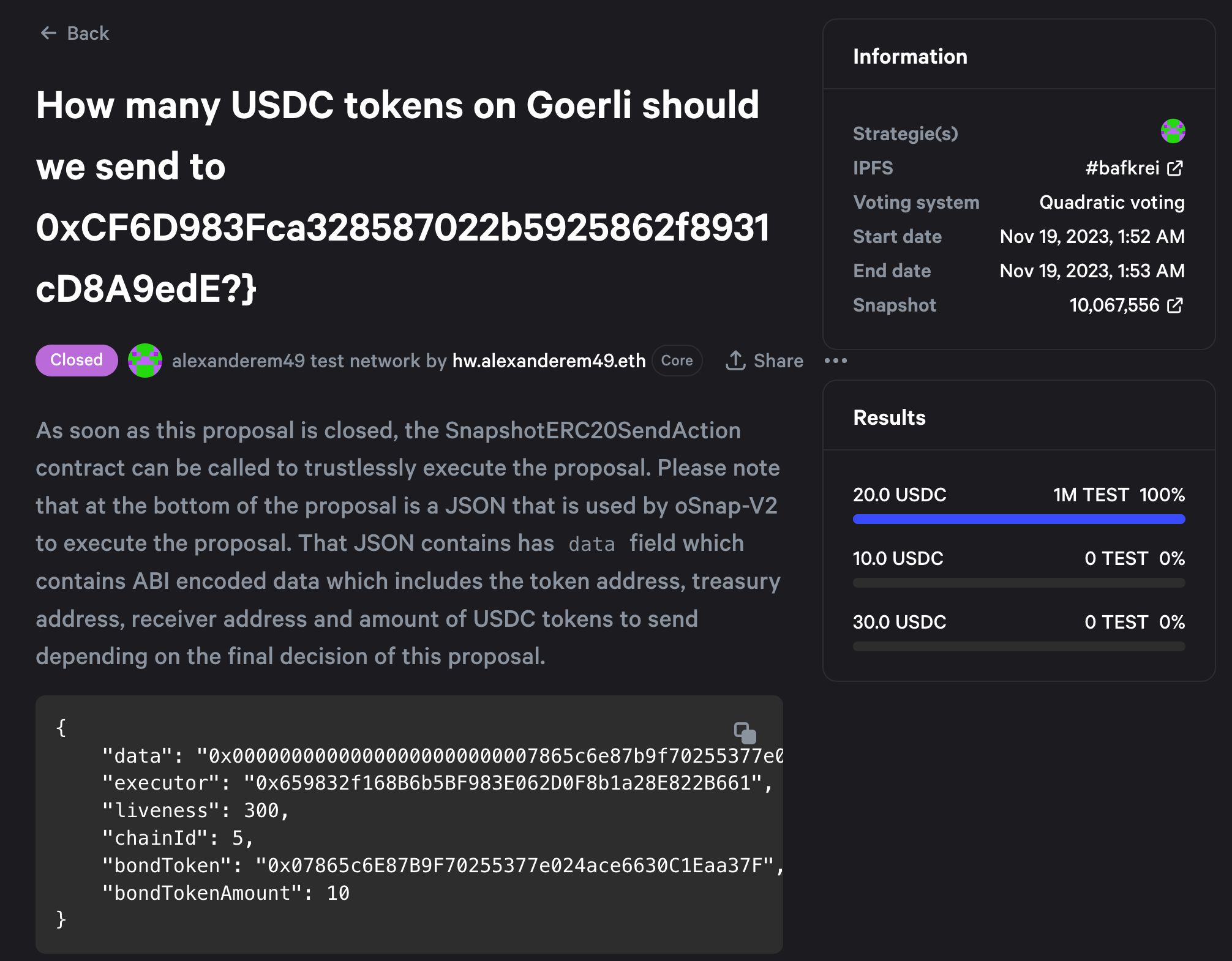Screen dimensions: 1232x961
Task: Click the "data" hex string line
Action: click(442, 756)
